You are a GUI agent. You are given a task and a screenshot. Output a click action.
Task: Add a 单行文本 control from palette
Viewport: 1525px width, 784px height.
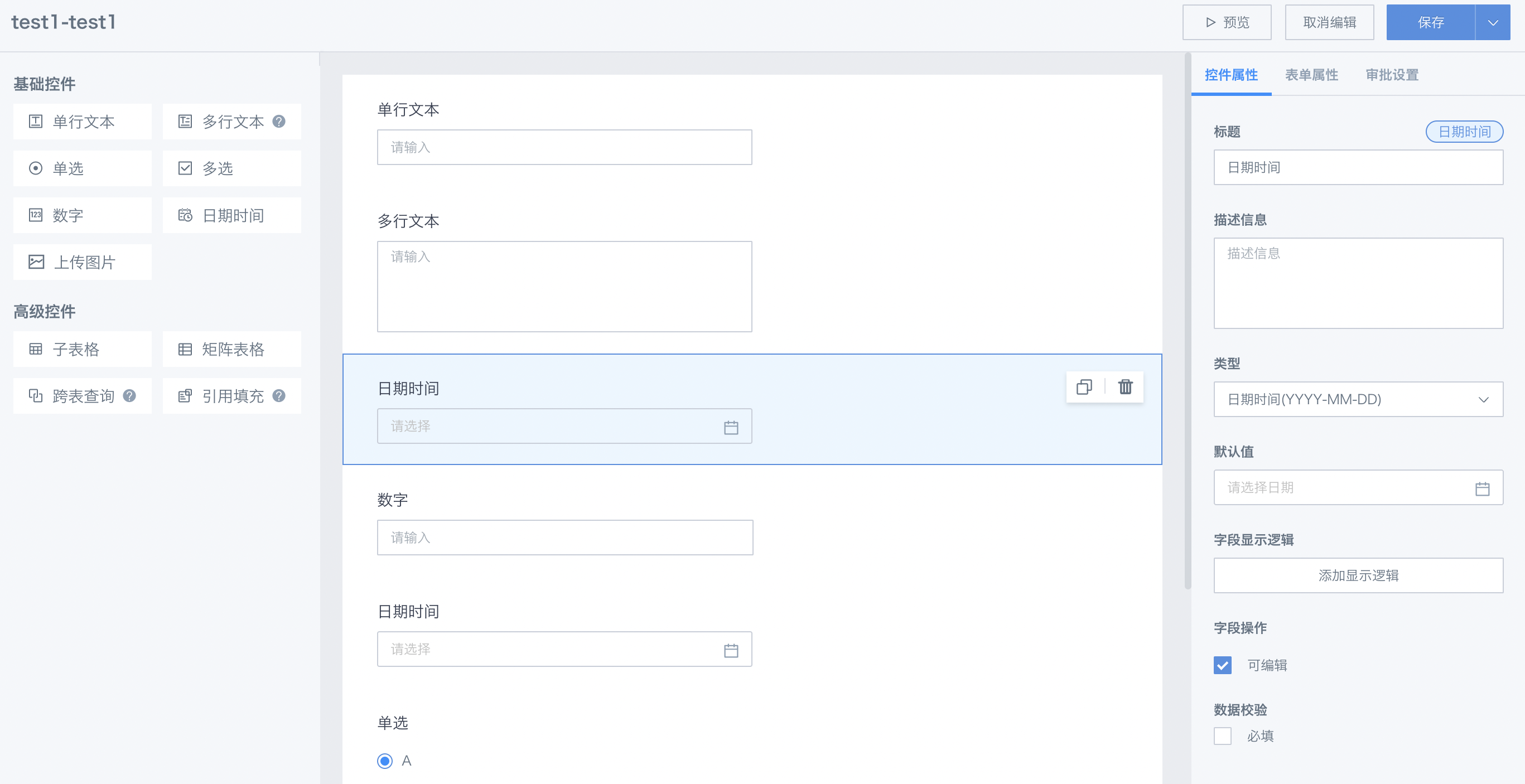(x=83, y=122)
